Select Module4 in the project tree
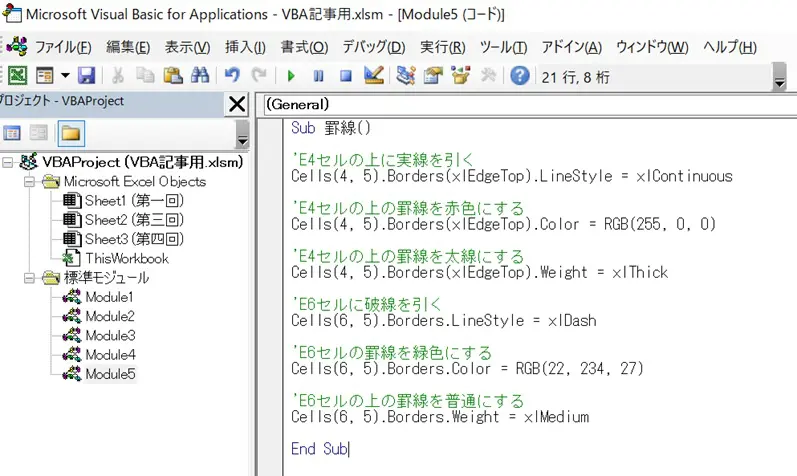Screen dimensions: 797x476 tap(110, 355)
